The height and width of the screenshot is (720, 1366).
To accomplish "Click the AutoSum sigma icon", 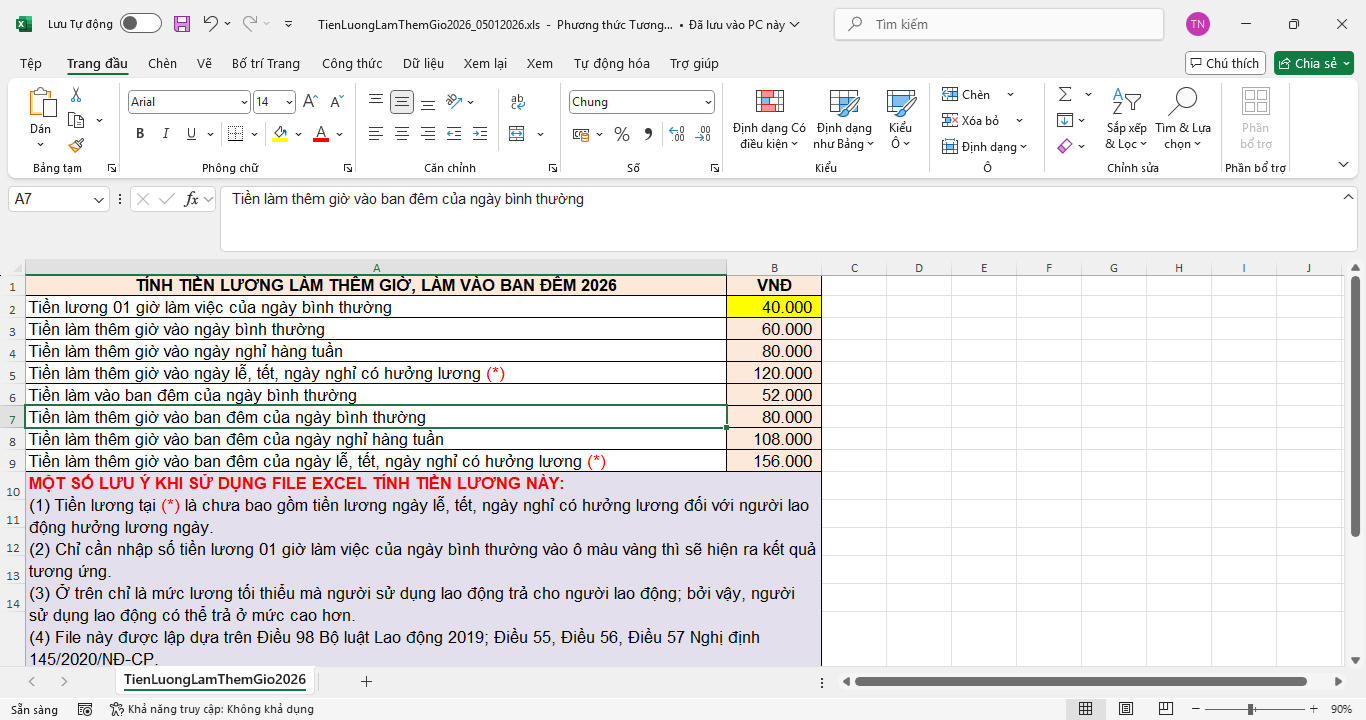I will point(1065,94).
